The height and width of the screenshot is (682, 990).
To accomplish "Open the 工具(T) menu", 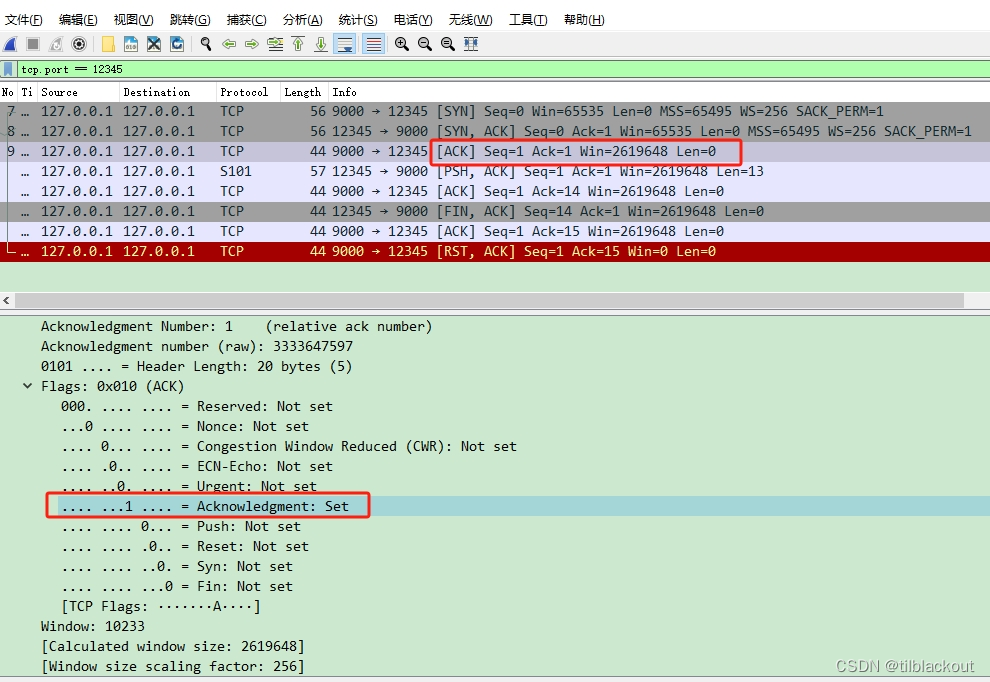I will point(528,20).
